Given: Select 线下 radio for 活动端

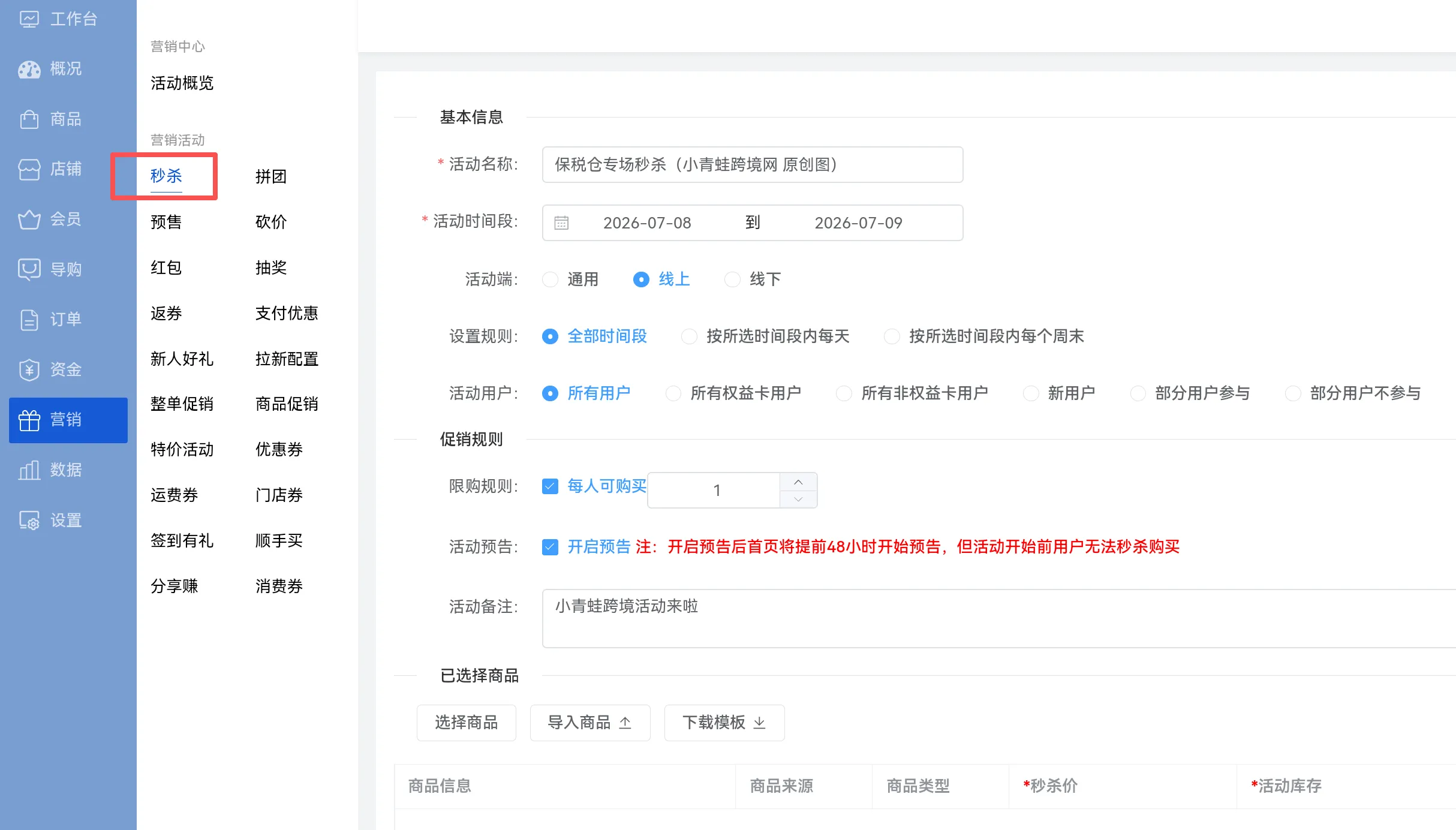Looking at the screenshot, I should pyautogui.click(x=732, y=279).
